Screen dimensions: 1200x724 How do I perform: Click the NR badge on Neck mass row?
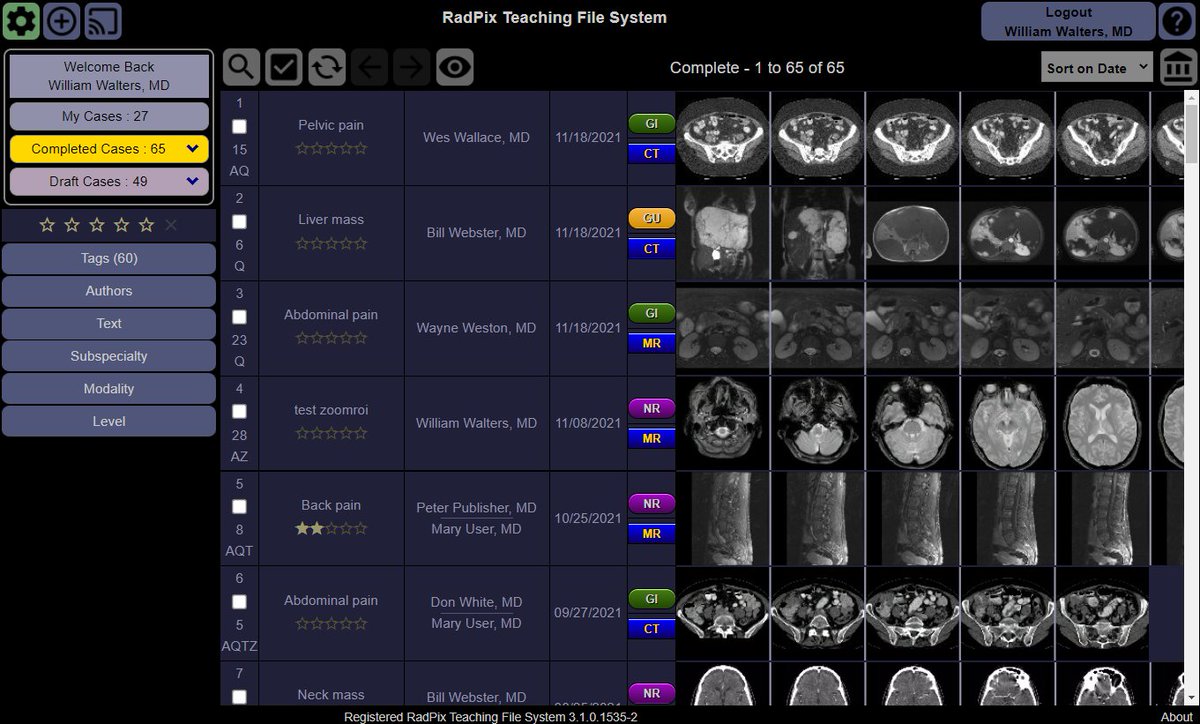(x=652, y=693)
